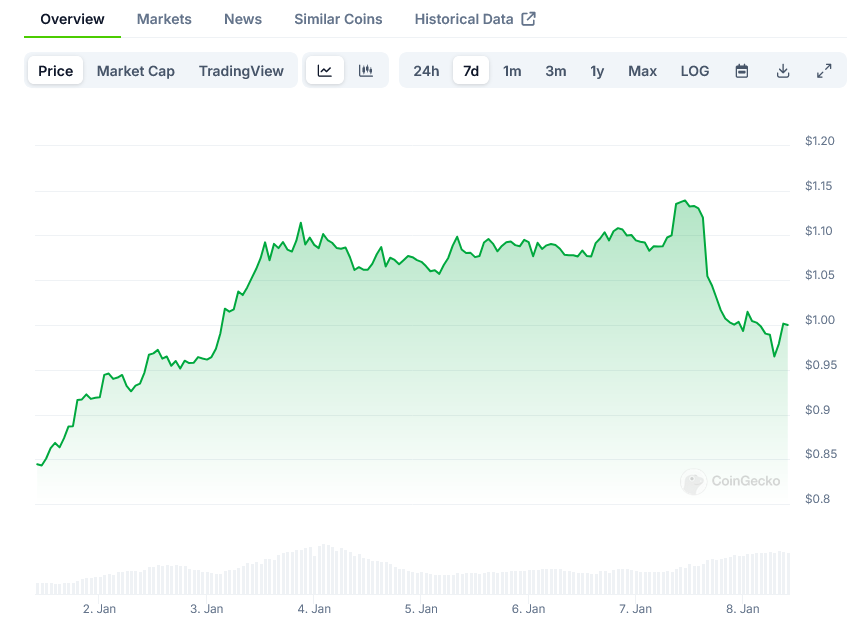Switch to candlestick chart view icon
The width and height of the screenshot is (847, 633).
[366, 71]
